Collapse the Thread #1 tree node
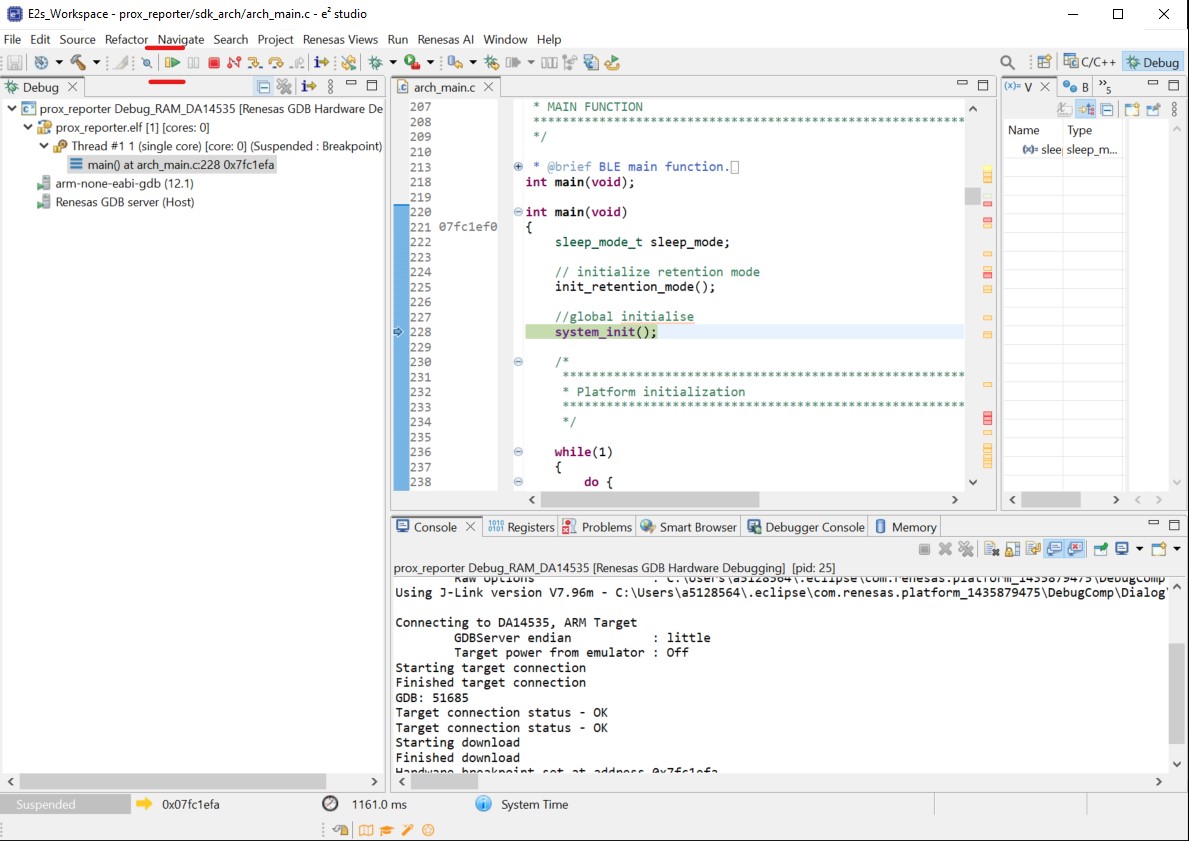This screenshot has height=841, width=1189. tap(43, 146)
